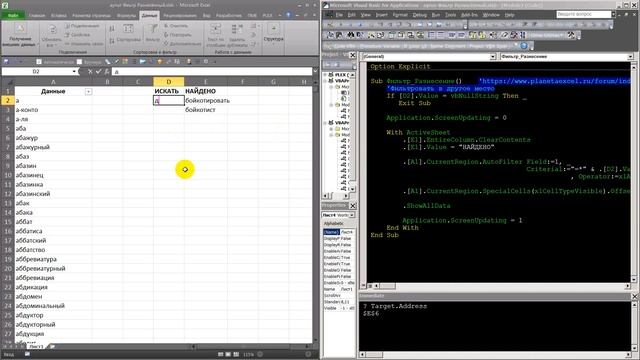Click the binoculars icon in VBA custom toolbar
Screen dimensions: 640x360
(x=351, y=35)
